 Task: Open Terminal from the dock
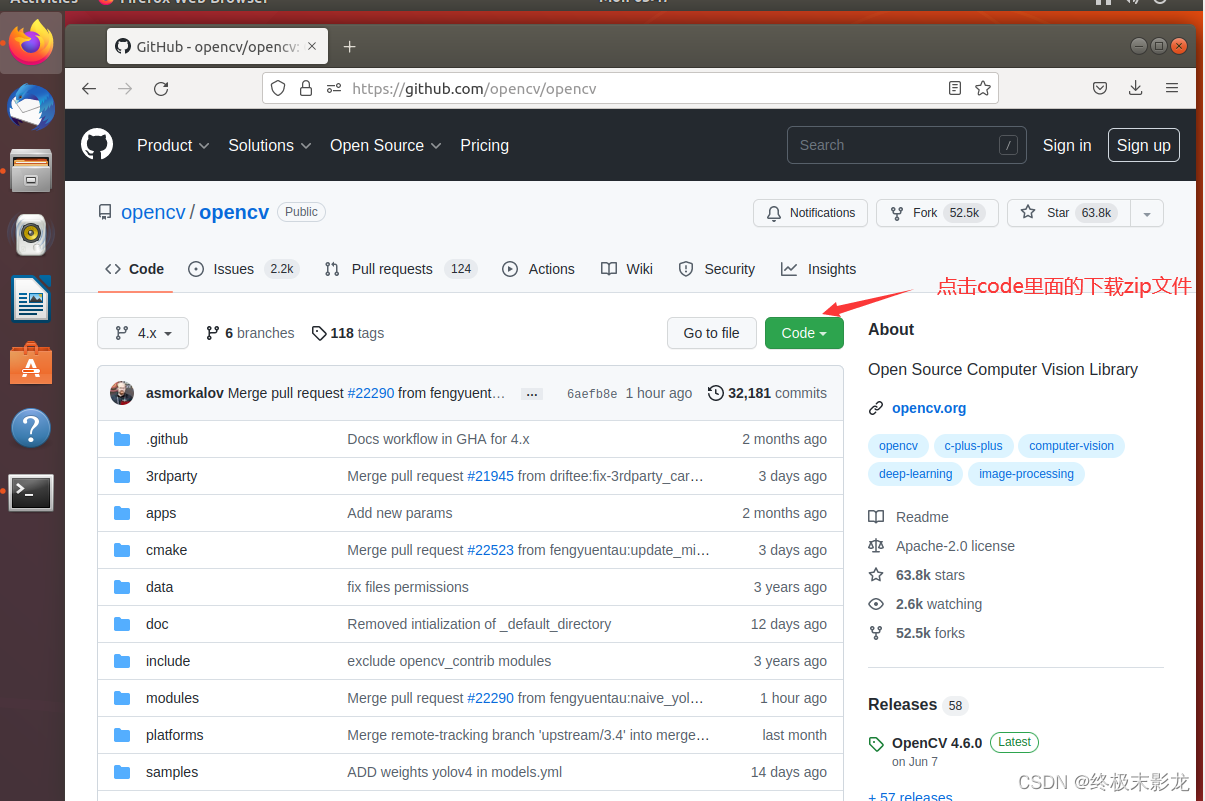click(31, 492)
